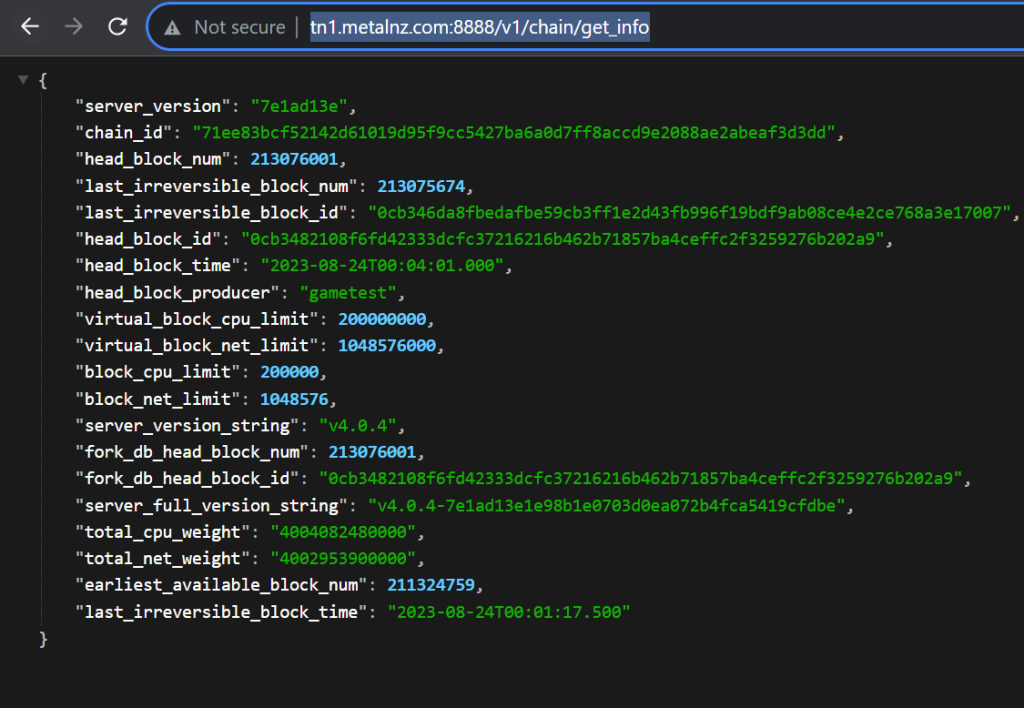
Task: Click the "head_block_num" key
Action: (x=153, y=159)
